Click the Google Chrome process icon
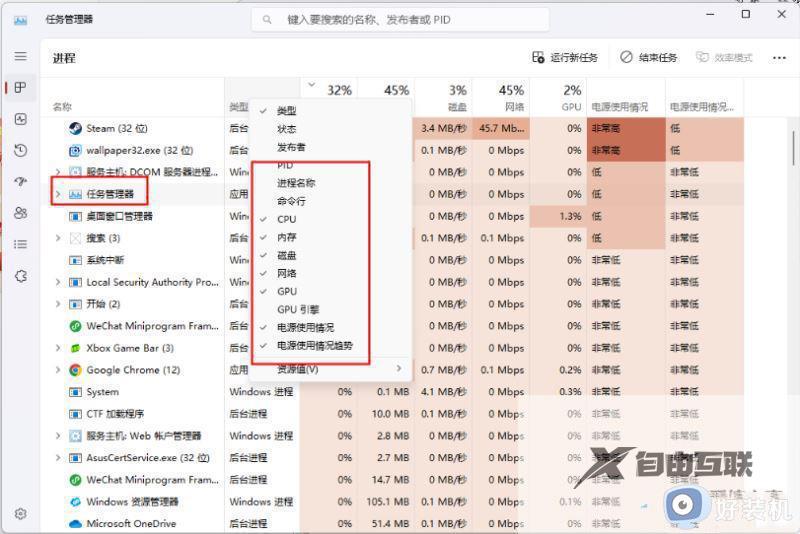 75,370
